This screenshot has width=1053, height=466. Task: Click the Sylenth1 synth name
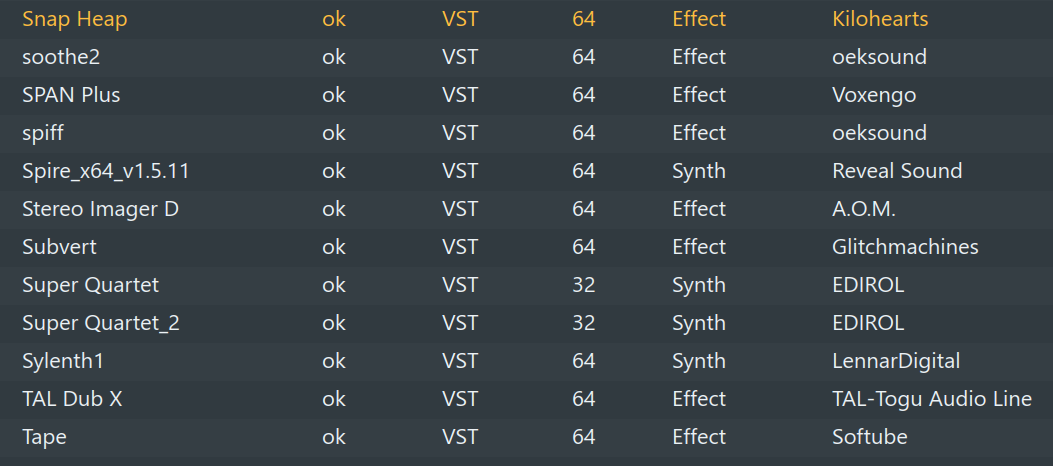click(x=64, y=361)
